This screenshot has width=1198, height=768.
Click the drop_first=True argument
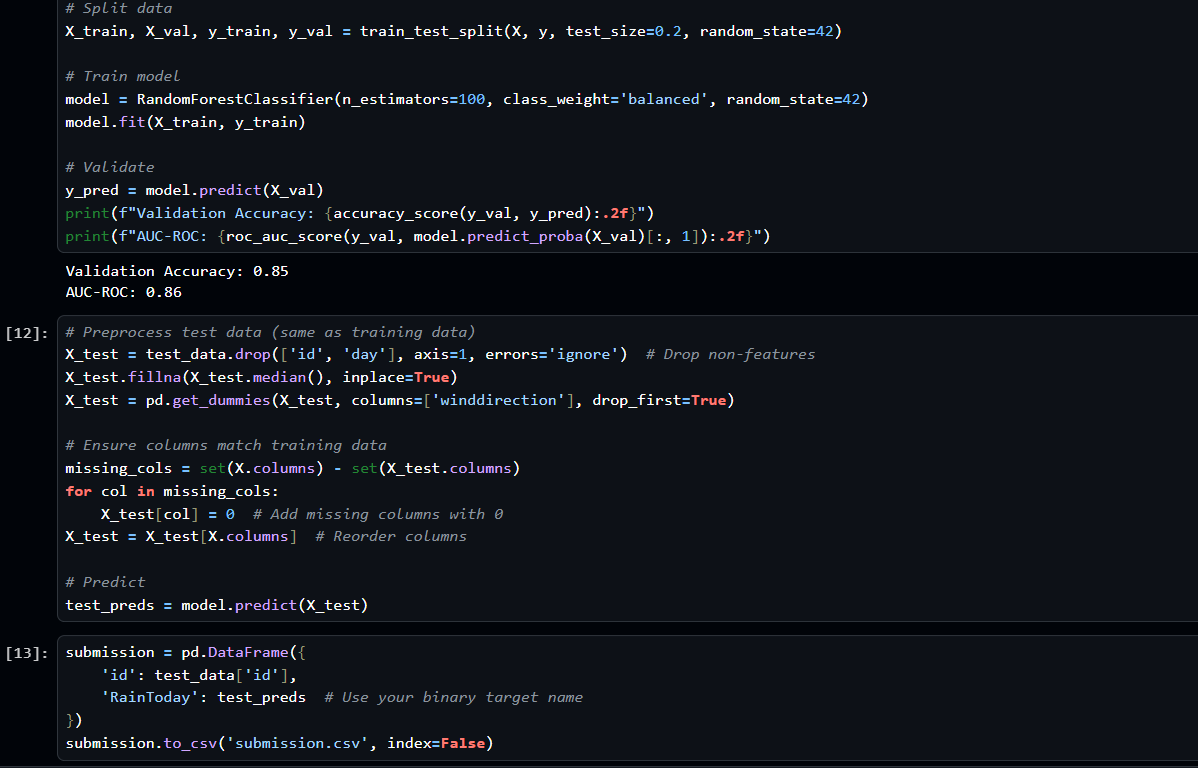pos(659,400)
